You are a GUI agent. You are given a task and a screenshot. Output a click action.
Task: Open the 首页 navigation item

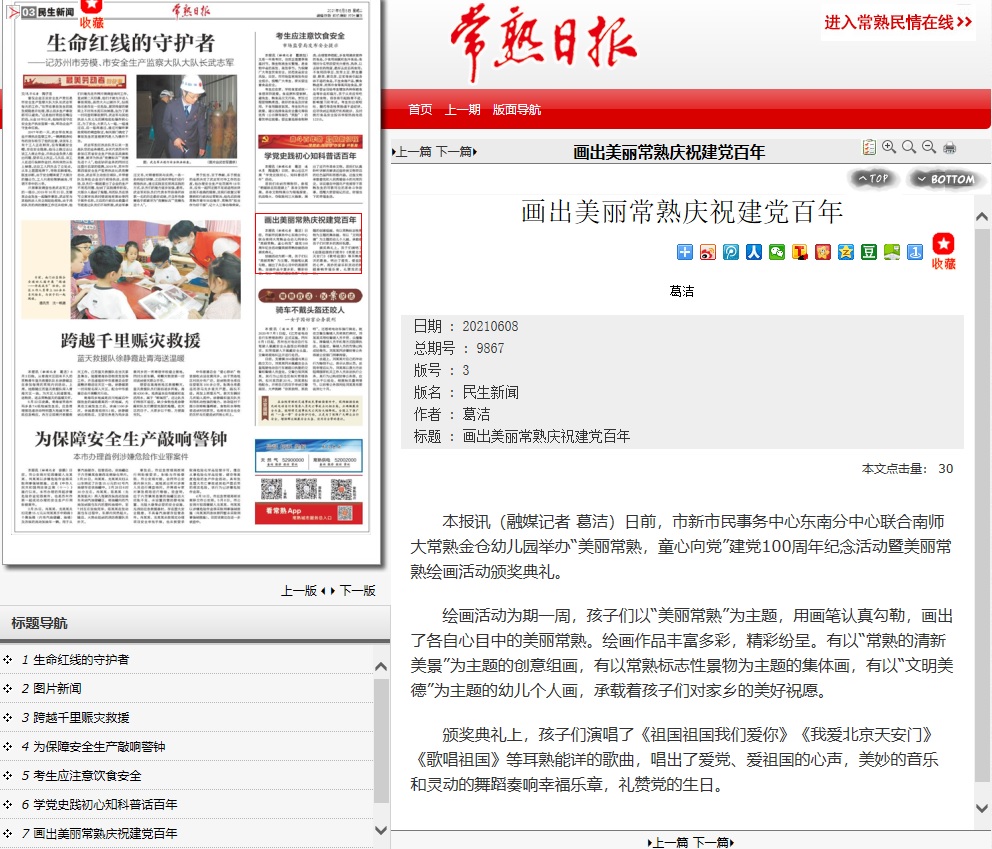(x=420, y=110)
